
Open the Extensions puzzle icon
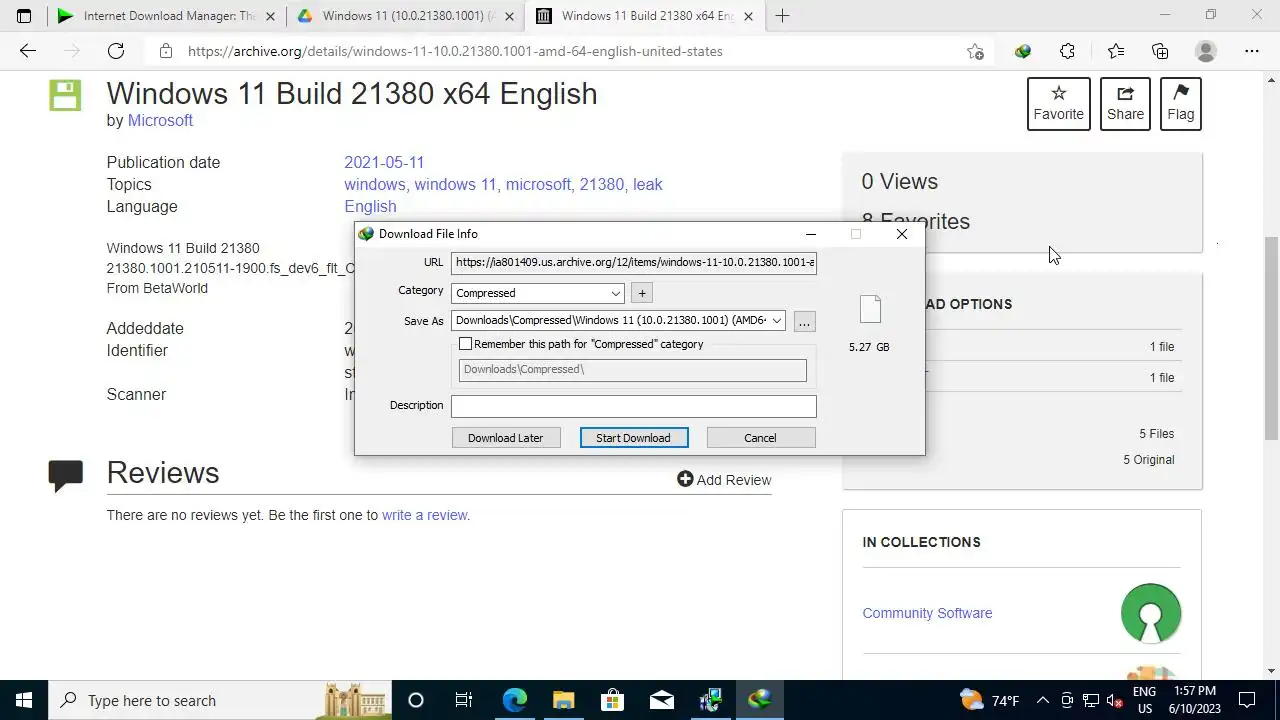tap(1067, 51)
